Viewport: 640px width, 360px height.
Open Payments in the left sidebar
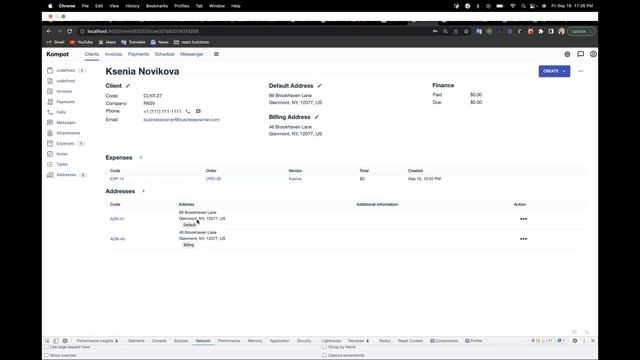tap(65, 102)
